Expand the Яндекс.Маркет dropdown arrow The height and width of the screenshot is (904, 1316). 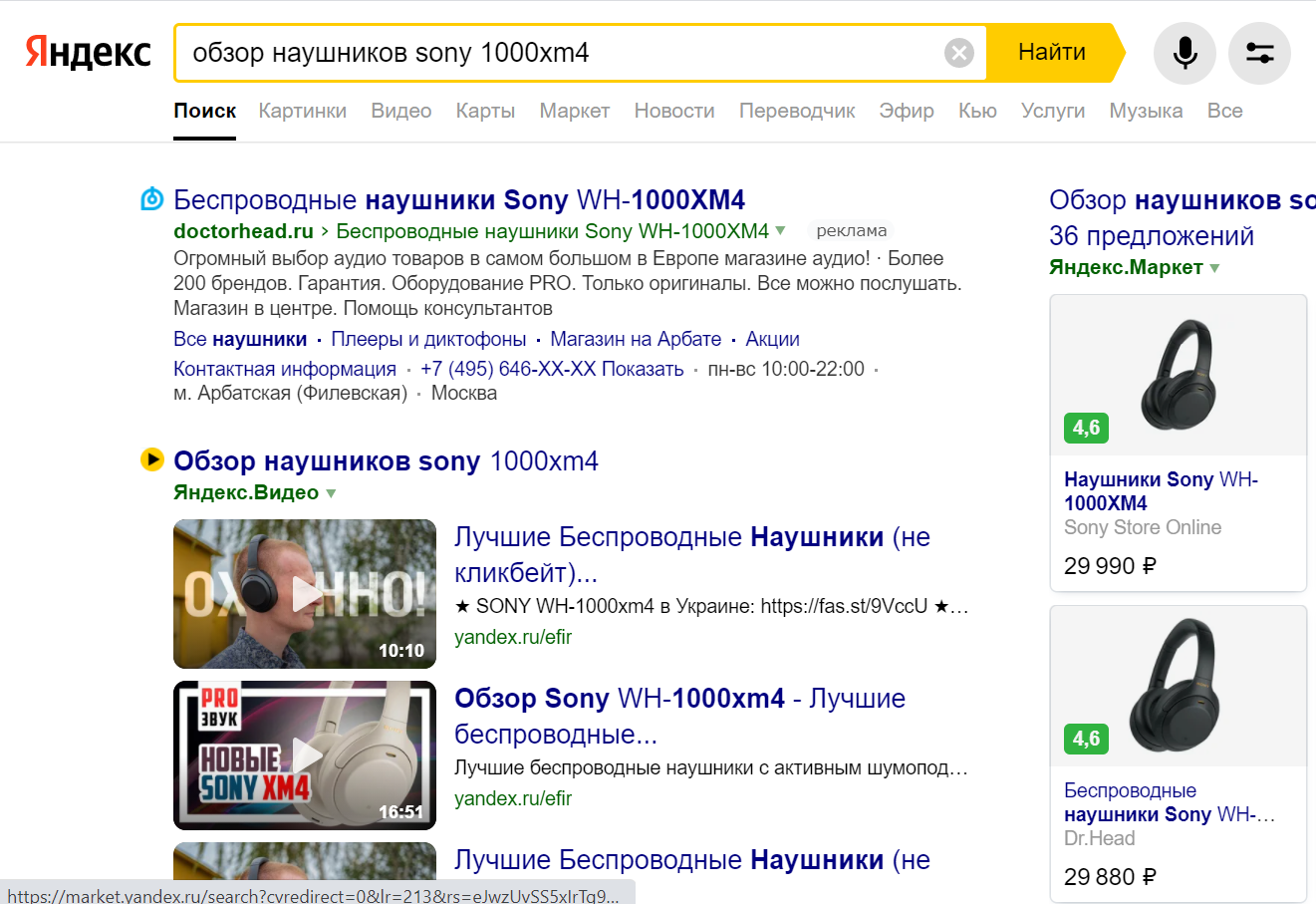coord(1214,267)
